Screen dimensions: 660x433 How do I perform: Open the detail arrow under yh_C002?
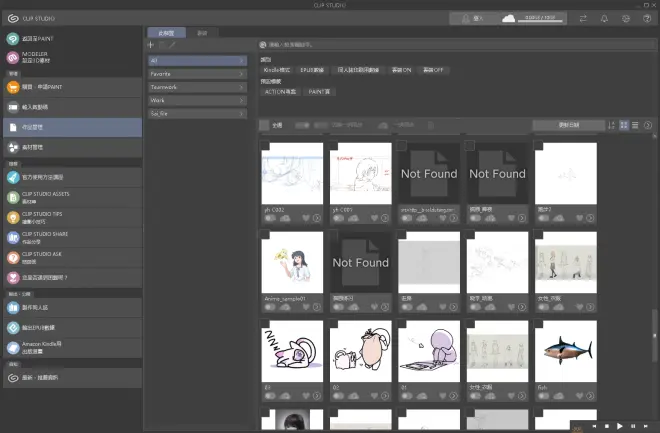[x=317, y=218]
